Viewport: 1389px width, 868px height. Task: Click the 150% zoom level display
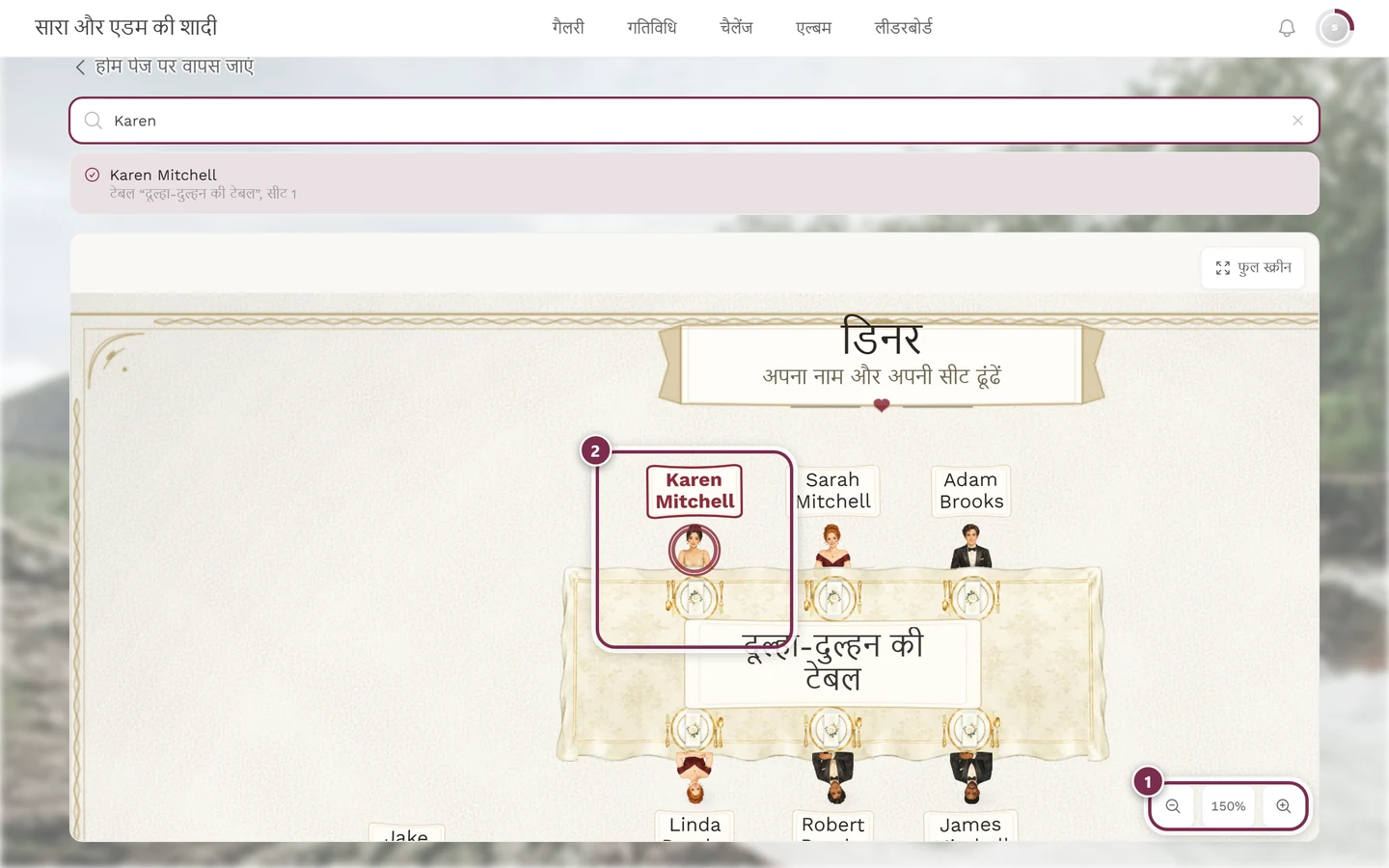pyautogui.click(x=1228, y=806)
